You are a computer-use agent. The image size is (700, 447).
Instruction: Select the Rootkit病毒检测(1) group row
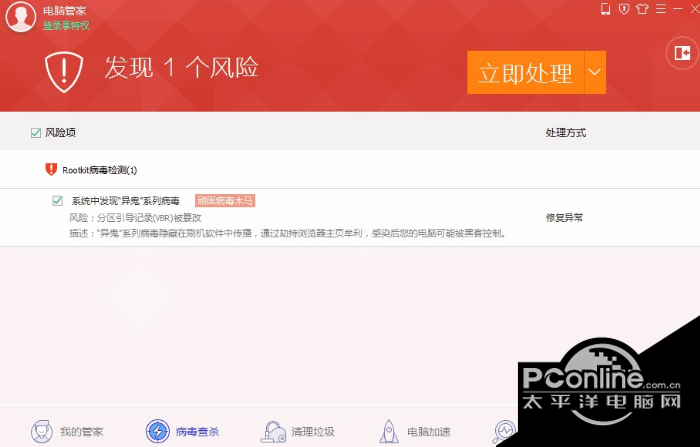(350, 169)
